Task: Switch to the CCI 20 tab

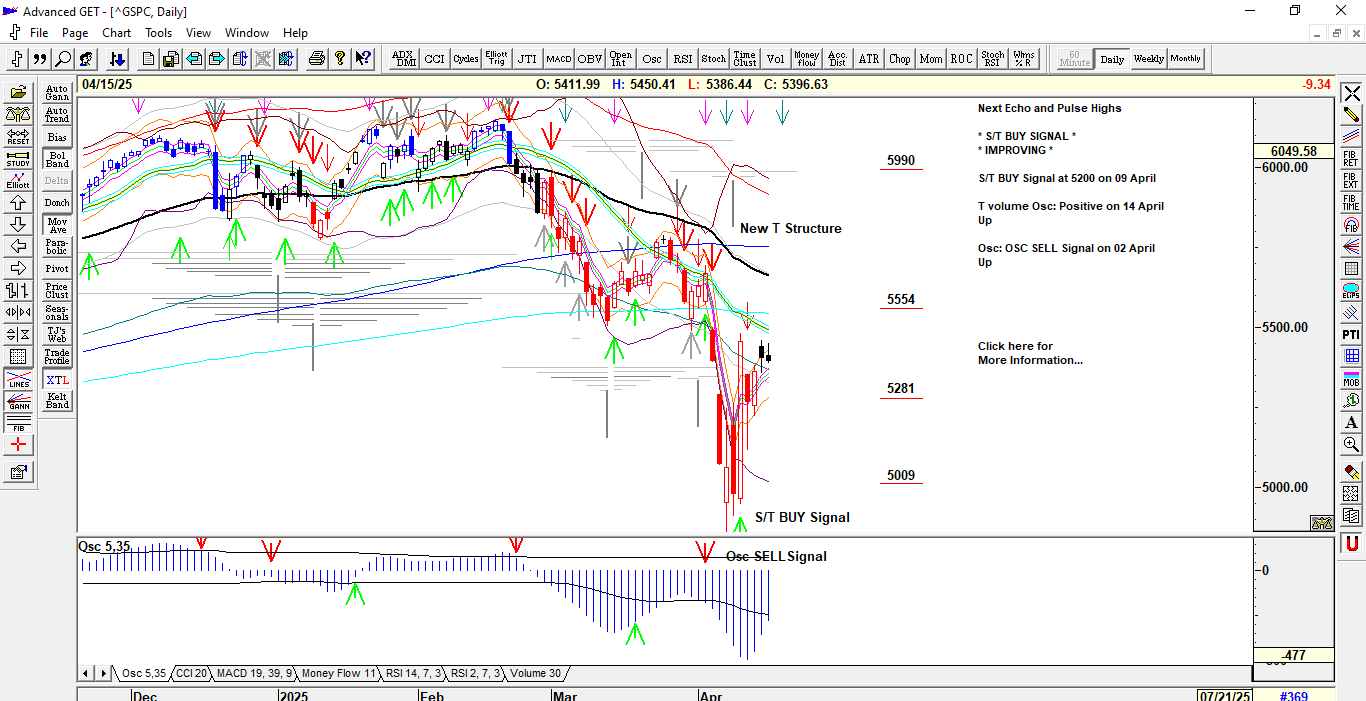Action: (x=190, y=673)
